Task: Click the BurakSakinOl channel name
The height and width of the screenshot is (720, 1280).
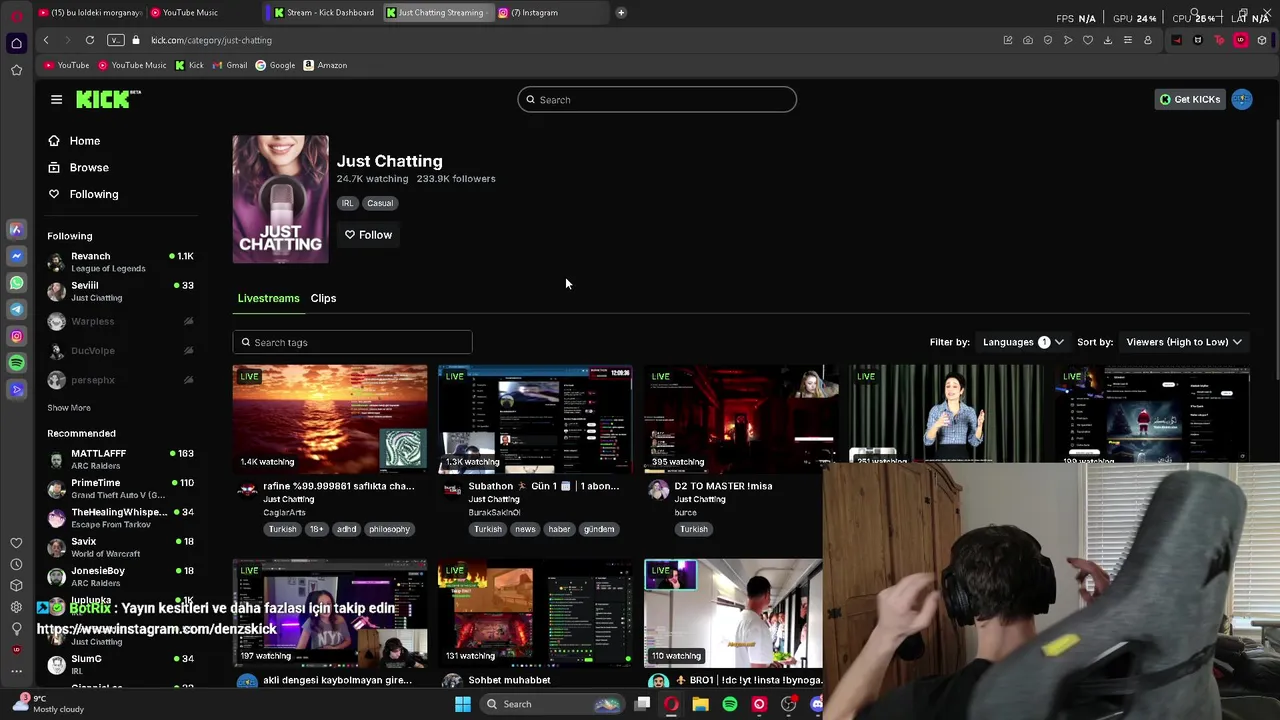Action: (494, 513)
